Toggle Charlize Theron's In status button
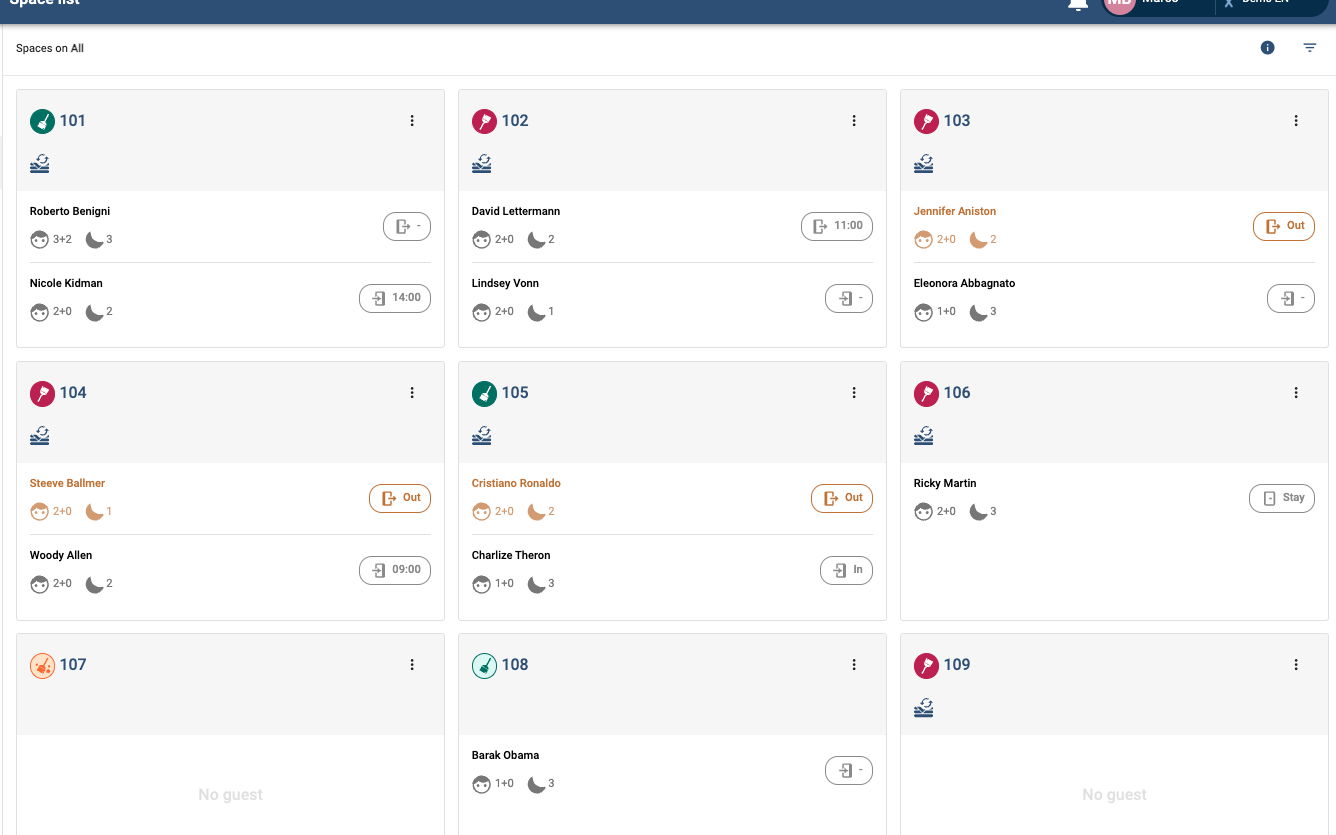 (x=846, y=570)
